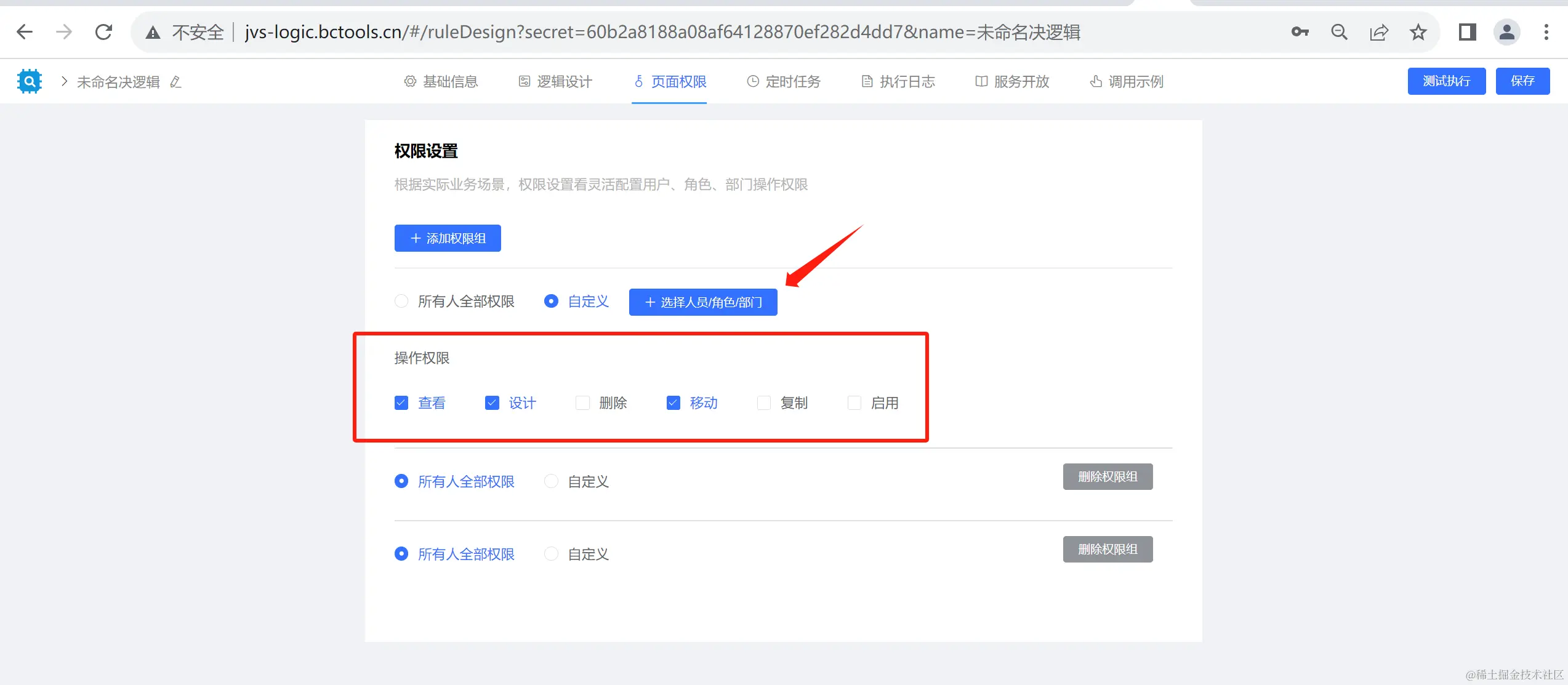This screenshot has width=1568, height=685.
Task: Toggle the browser side panel icon
Action: [x=1467, y=32]
